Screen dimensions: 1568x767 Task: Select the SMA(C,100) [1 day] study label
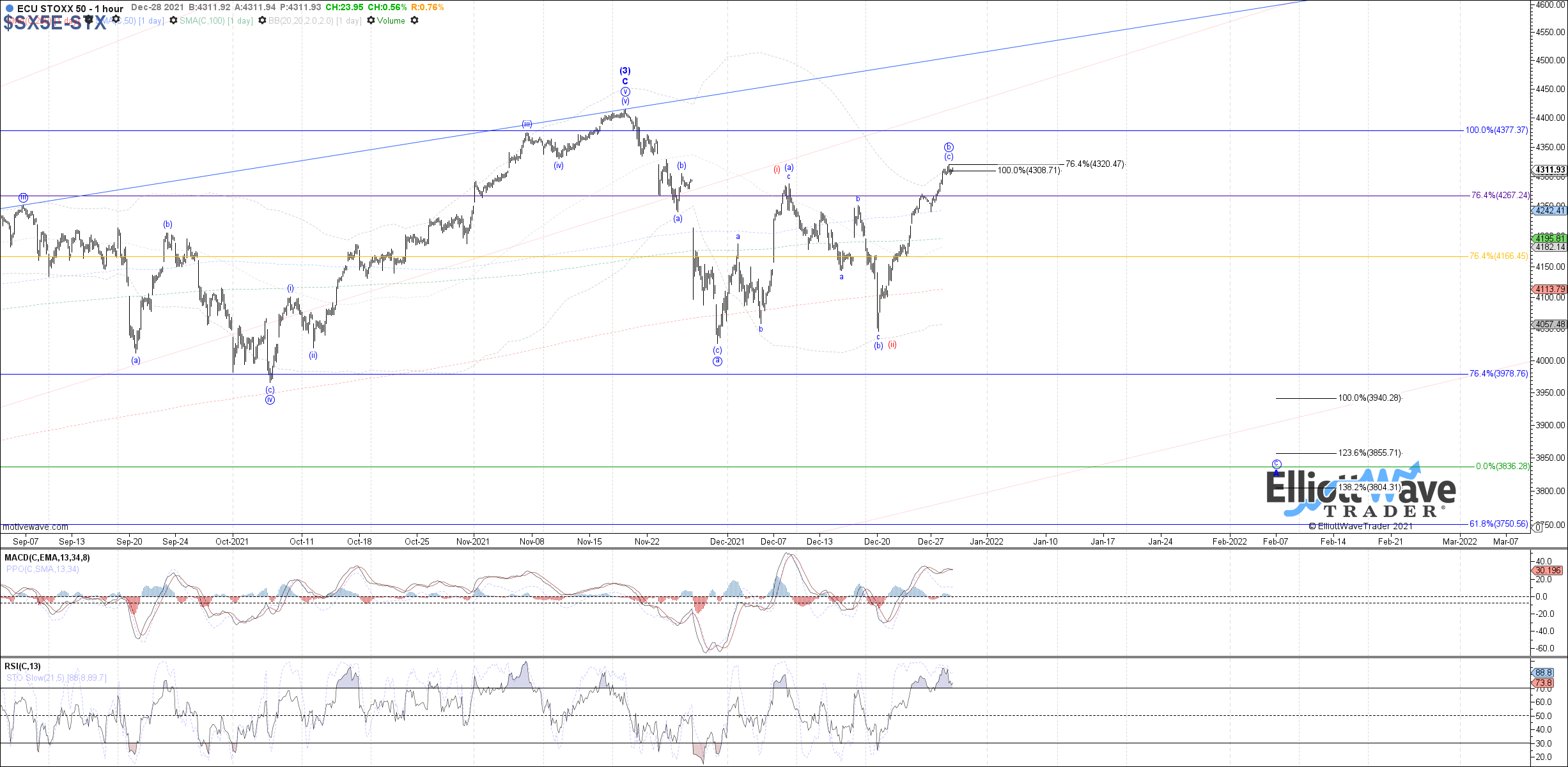(216, 20)
